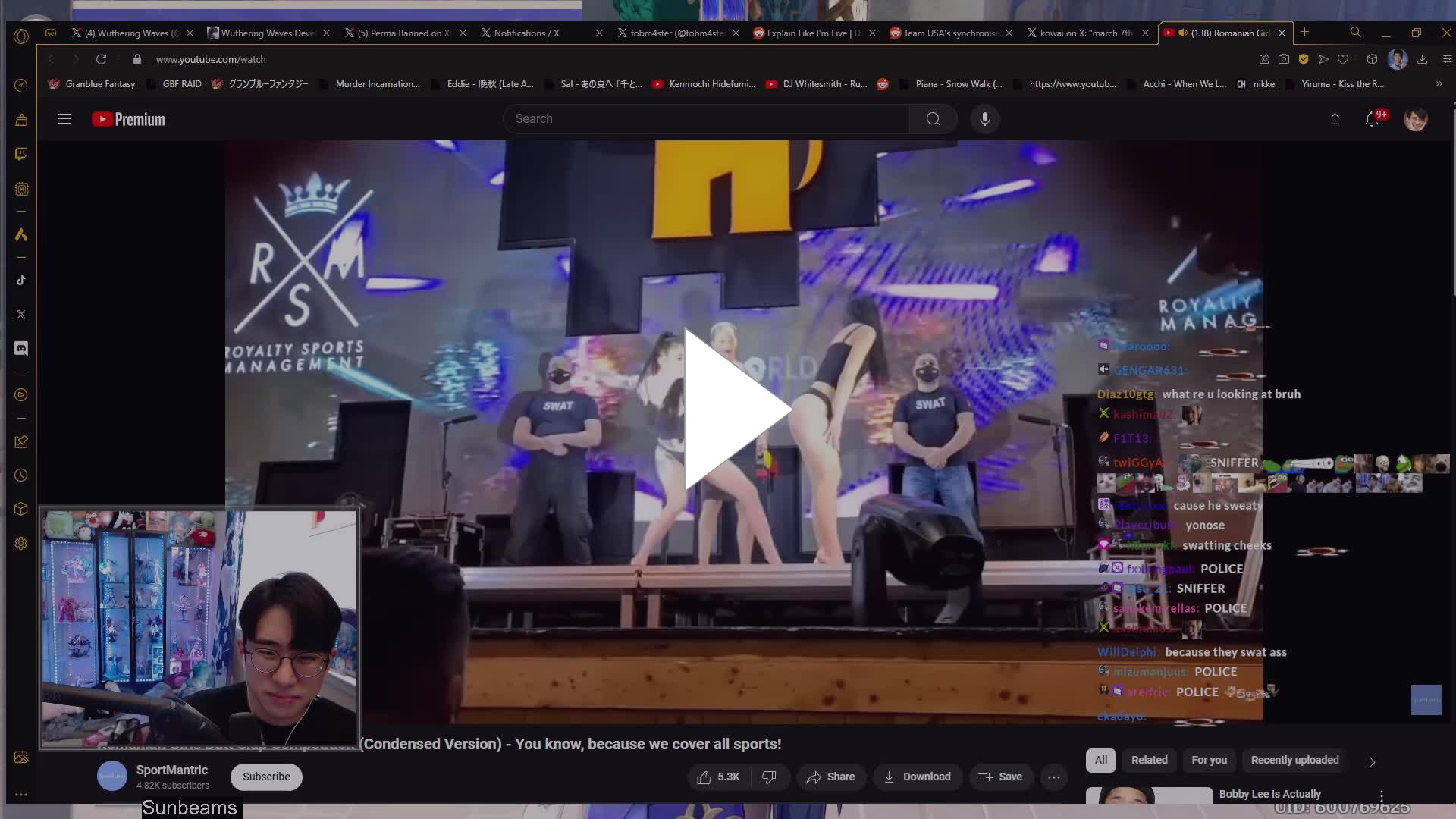Click the right chevron to reveal more filter chips
This screenshot has width=1456, height=819.
click(1372, 761)
